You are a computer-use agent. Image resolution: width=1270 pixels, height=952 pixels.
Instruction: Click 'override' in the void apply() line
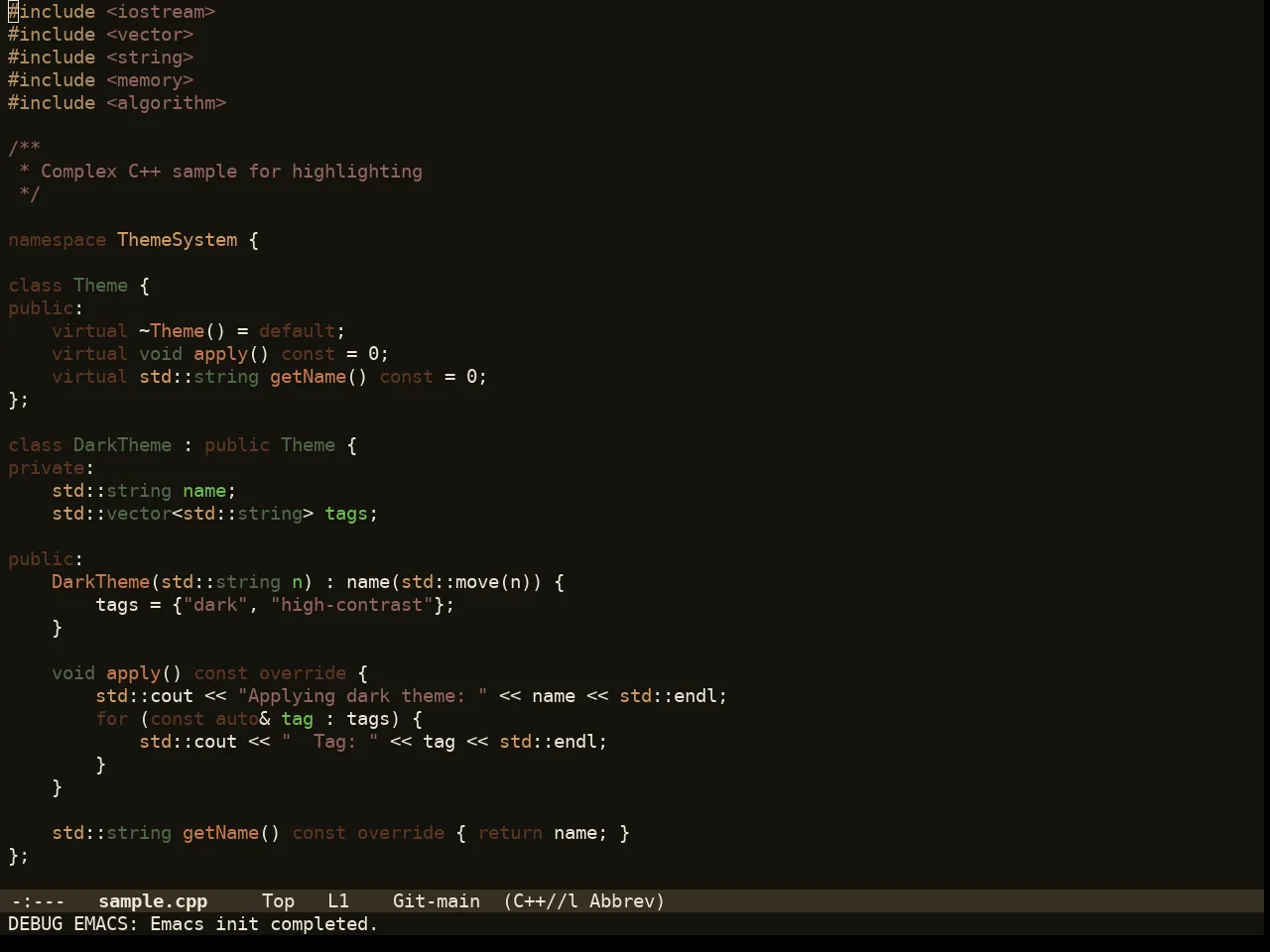coord(303,673)
